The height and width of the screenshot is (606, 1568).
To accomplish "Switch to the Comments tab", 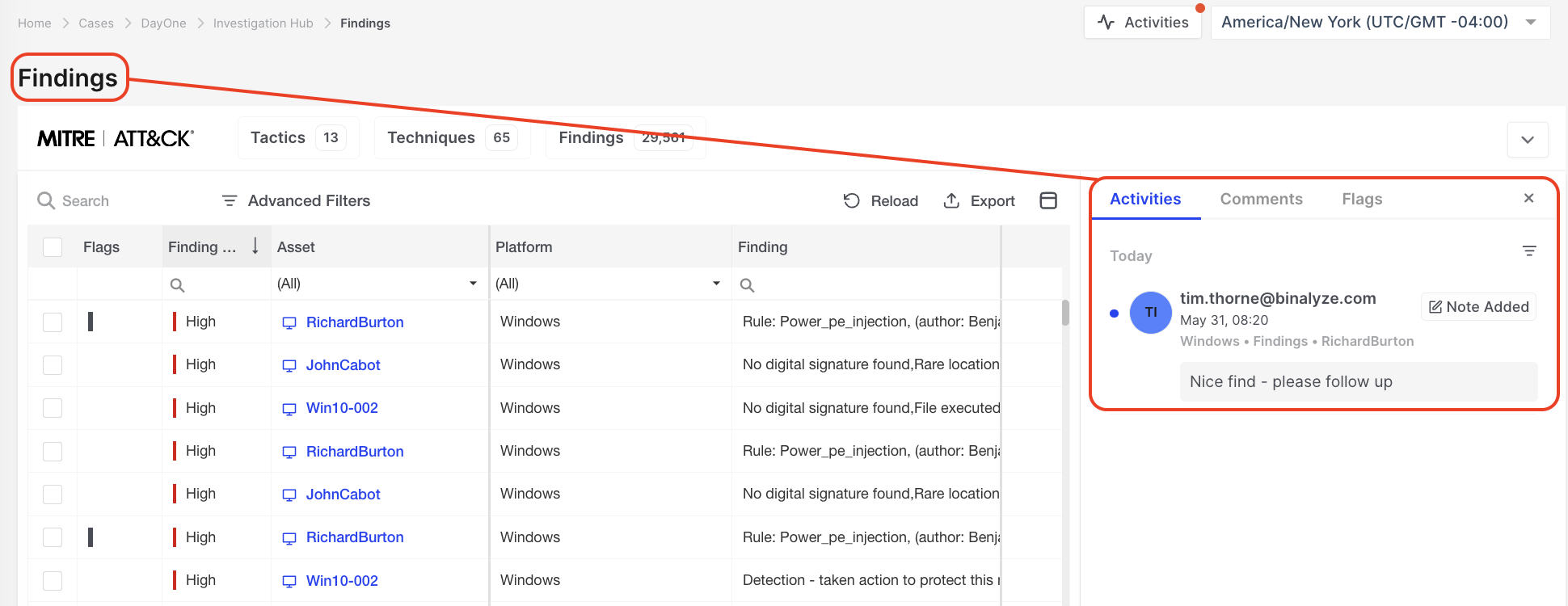I will (x=1261, y=199).
